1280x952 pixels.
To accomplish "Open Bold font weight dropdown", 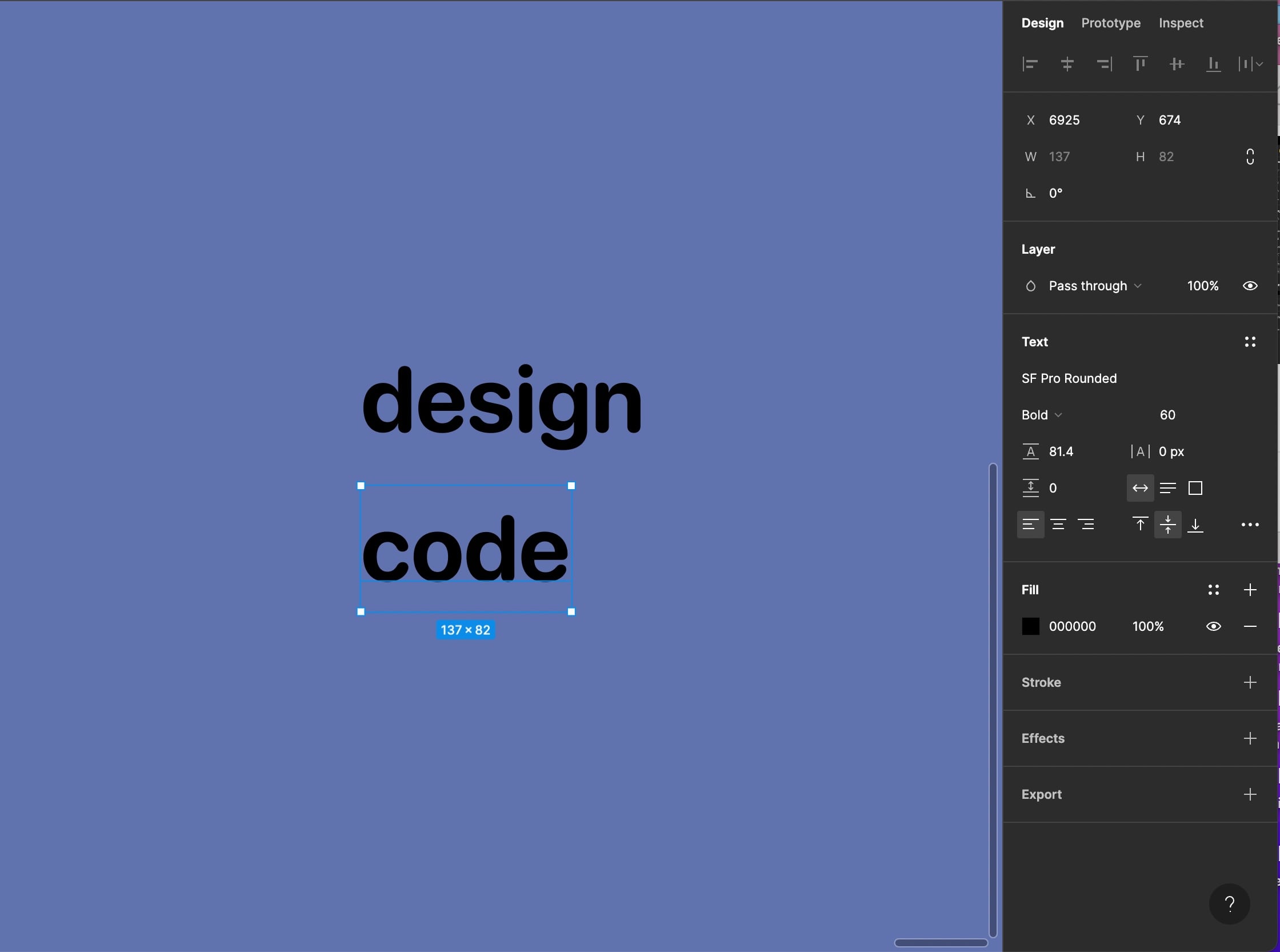I will [1041, 415].
